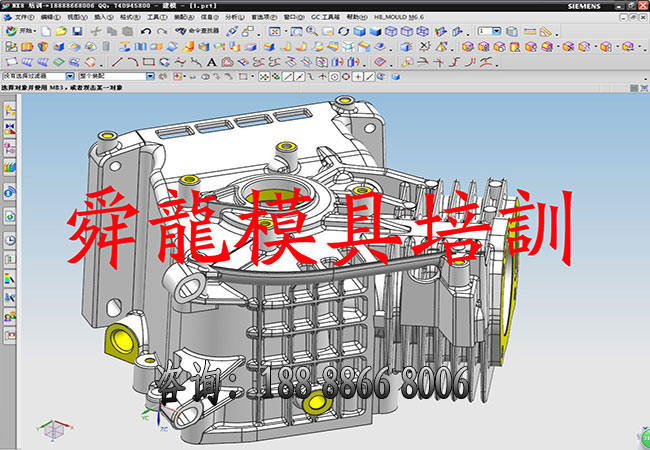Screen dimensions: 650x450
Task: Fit the view to the window
Action: (x=275, y=31)
